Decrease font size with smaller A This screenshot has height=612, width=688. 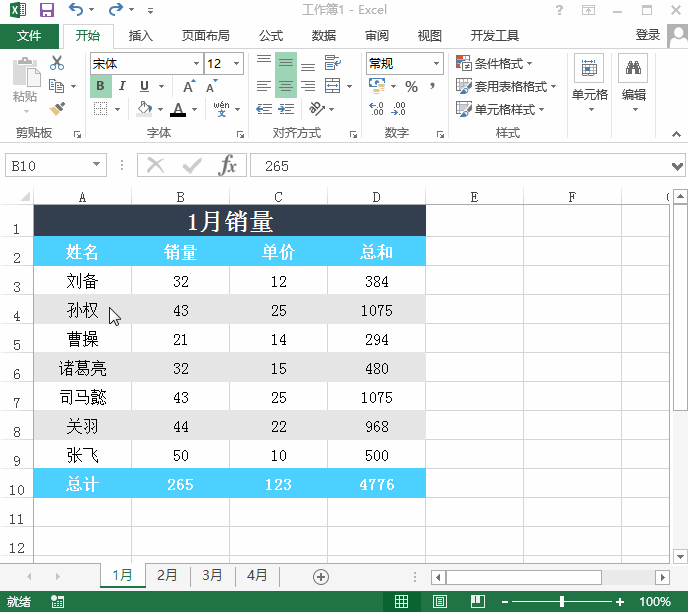[x=211, y=86]
